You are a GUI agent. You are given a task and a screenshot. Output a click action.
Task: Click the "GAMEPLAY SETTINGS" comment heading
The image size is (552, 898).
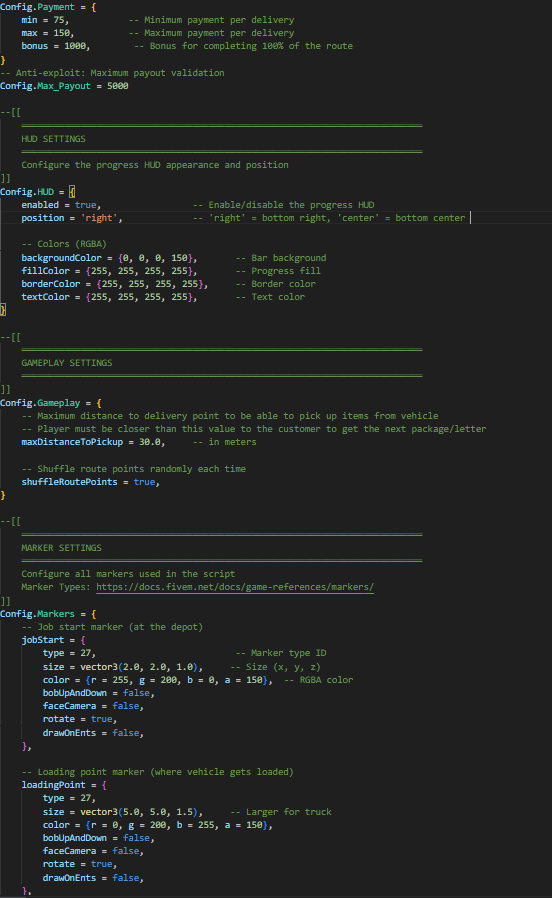coord(67,363)
